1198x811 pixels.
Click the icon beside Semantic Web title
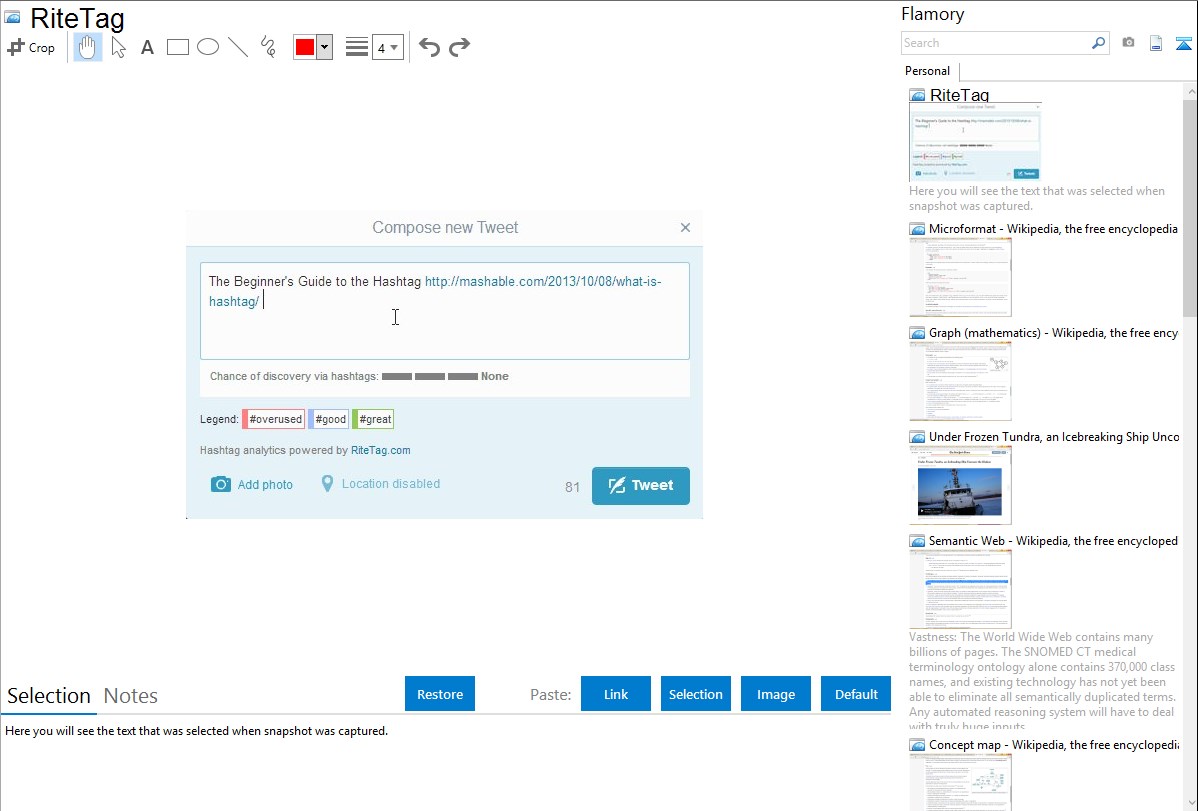917,541
